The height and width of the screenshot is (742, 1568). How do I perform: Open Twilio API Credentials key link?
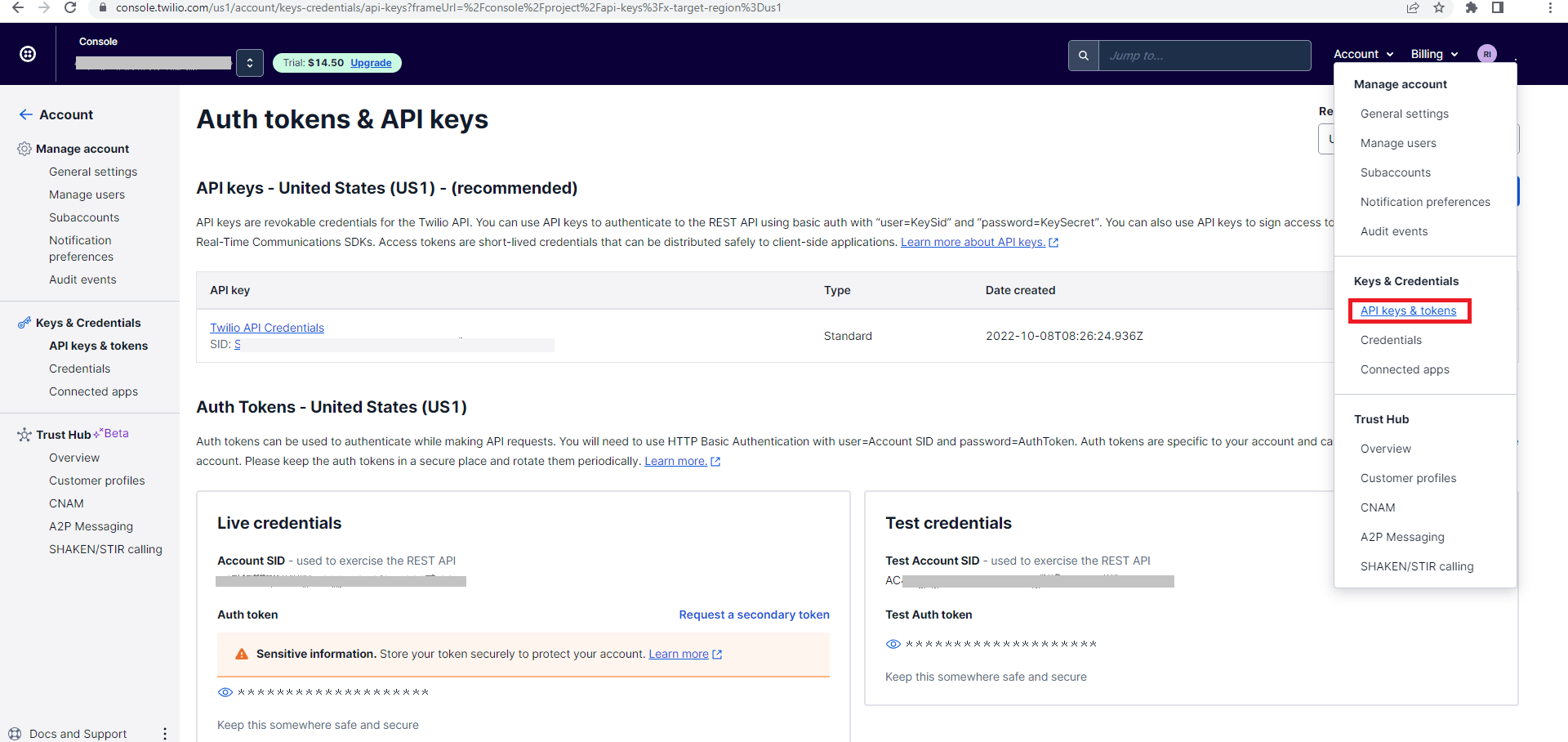(x=267, y=328)
